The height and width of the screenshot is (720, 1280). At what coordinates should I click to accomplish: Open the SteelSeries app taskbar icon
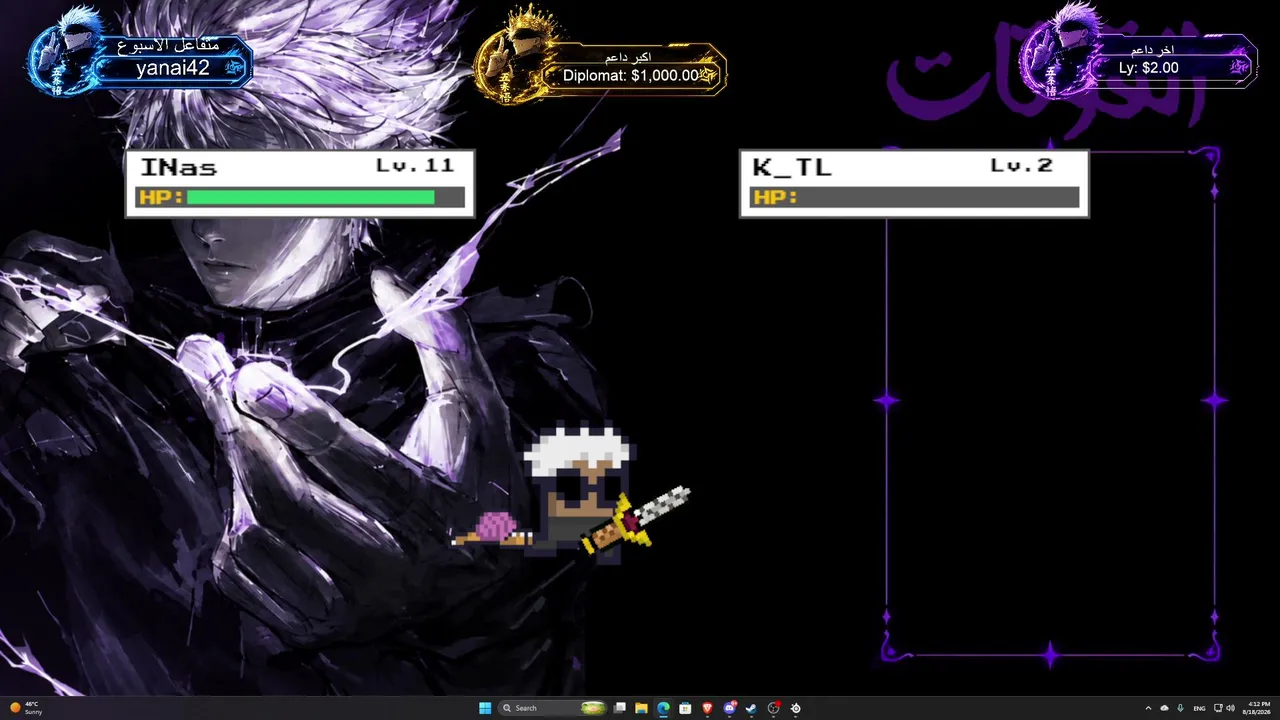pos(796,708)
